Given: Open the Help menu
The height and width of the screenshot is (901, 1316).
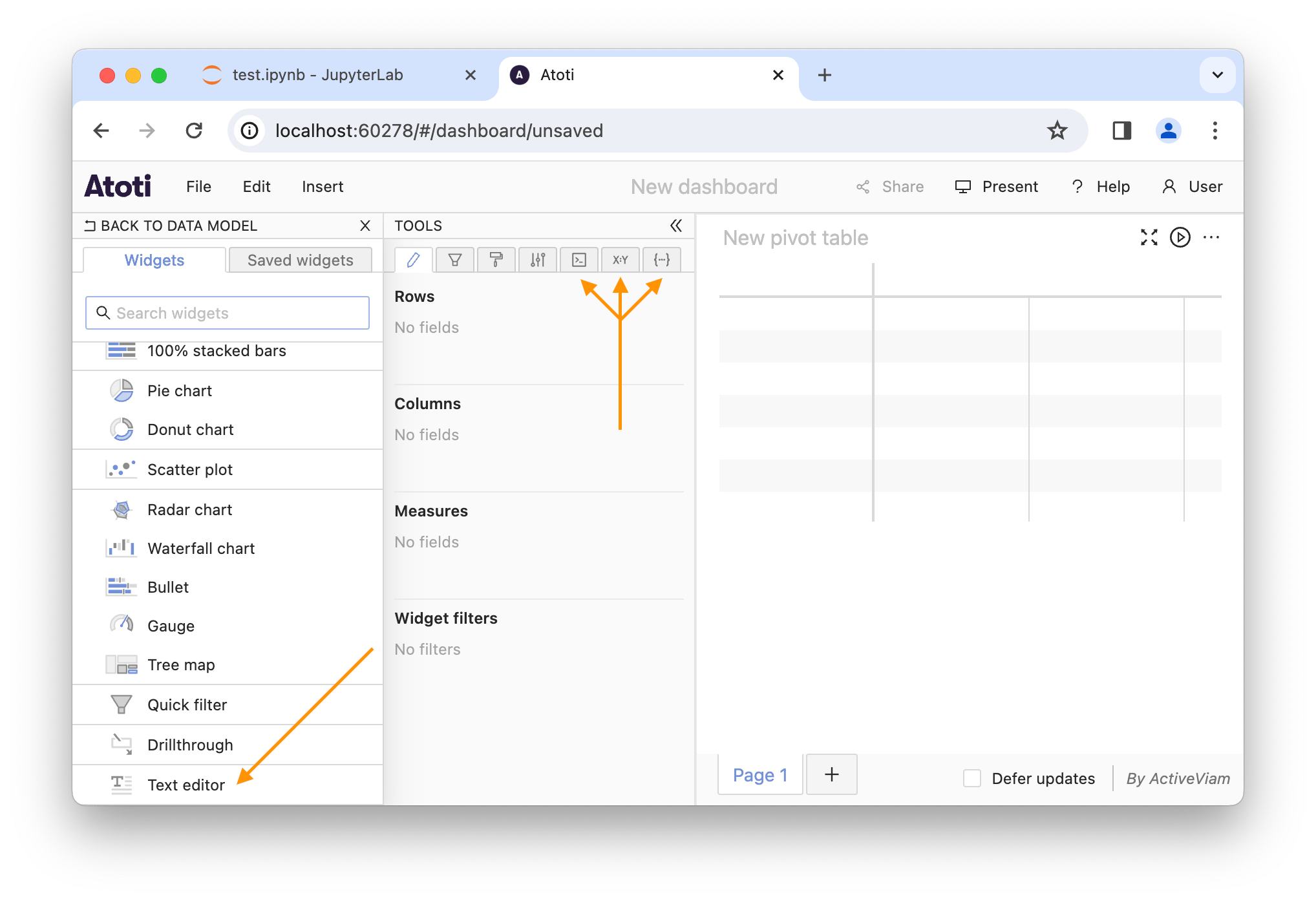Looking at the screenshot, I should 1101,187.
